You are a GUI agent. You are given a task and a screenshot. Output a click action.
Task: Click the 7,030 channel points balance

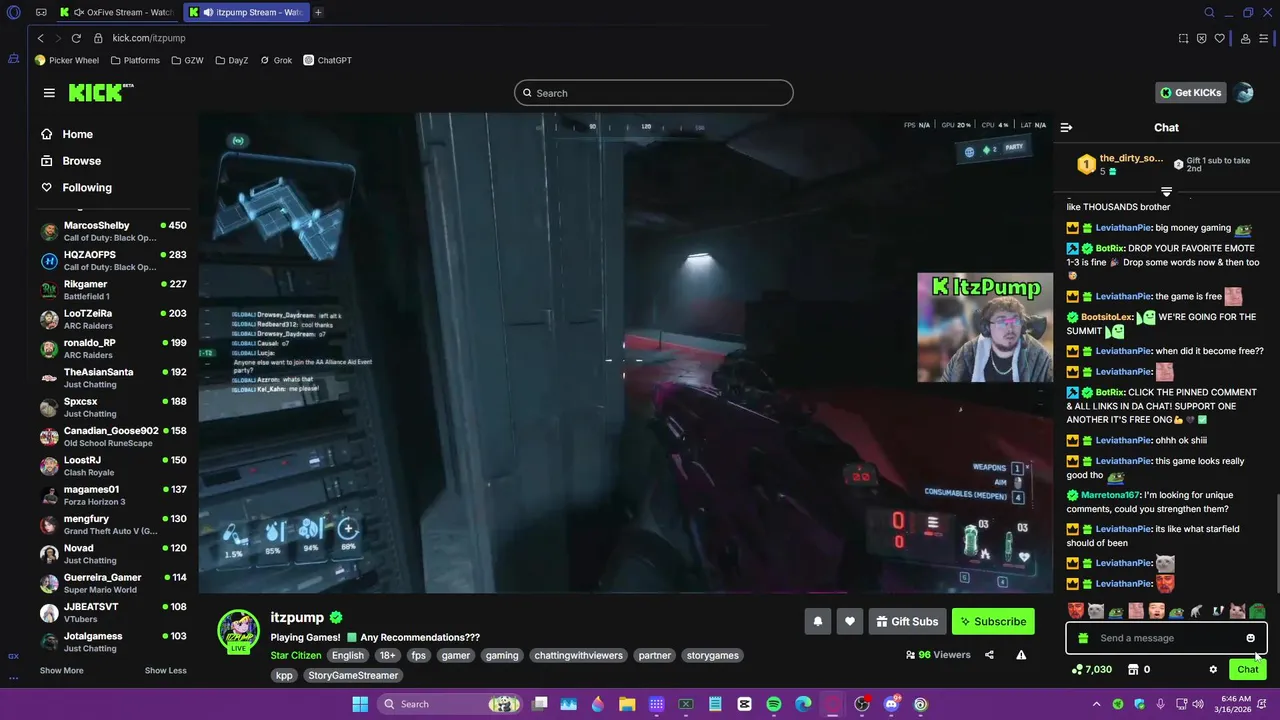coord(1092,669)
